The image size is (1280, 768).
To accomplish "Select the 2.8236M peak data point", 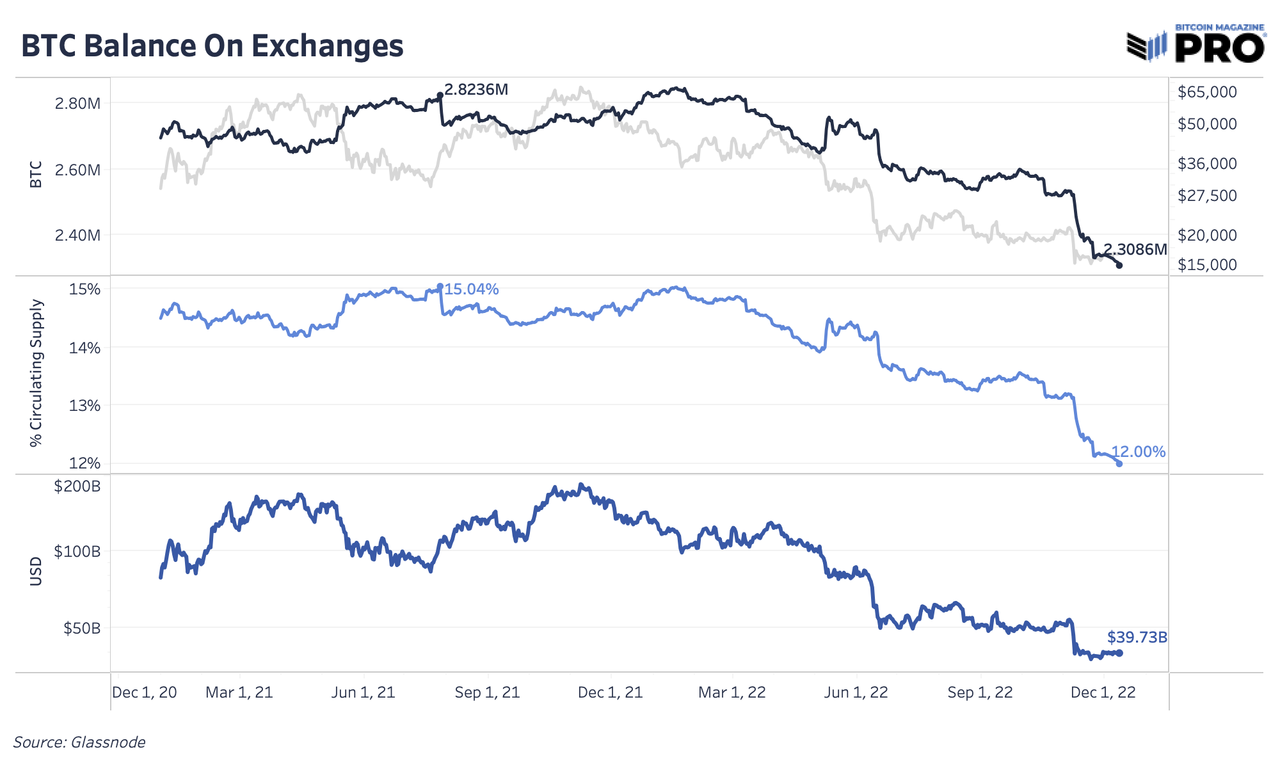I will tap(440, 96).
